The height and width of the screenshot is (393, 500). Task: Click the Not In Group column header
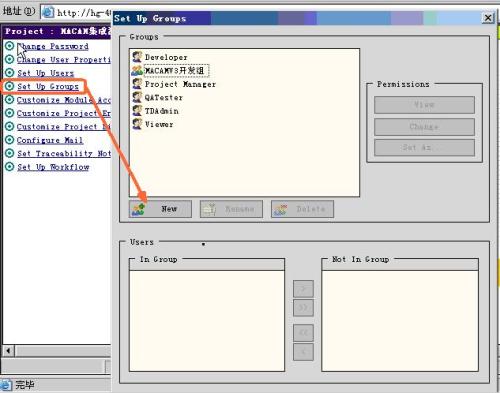pyautogui.click(x=400, y=265)
